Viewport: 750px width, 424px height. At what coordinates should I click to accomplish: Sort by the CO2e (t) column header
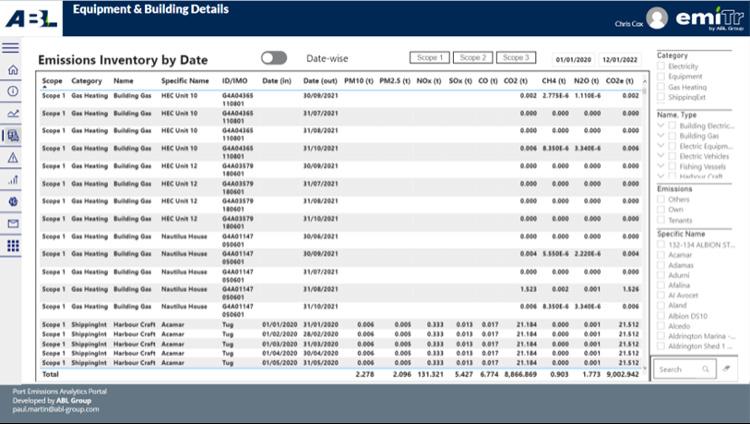(619, 81)
